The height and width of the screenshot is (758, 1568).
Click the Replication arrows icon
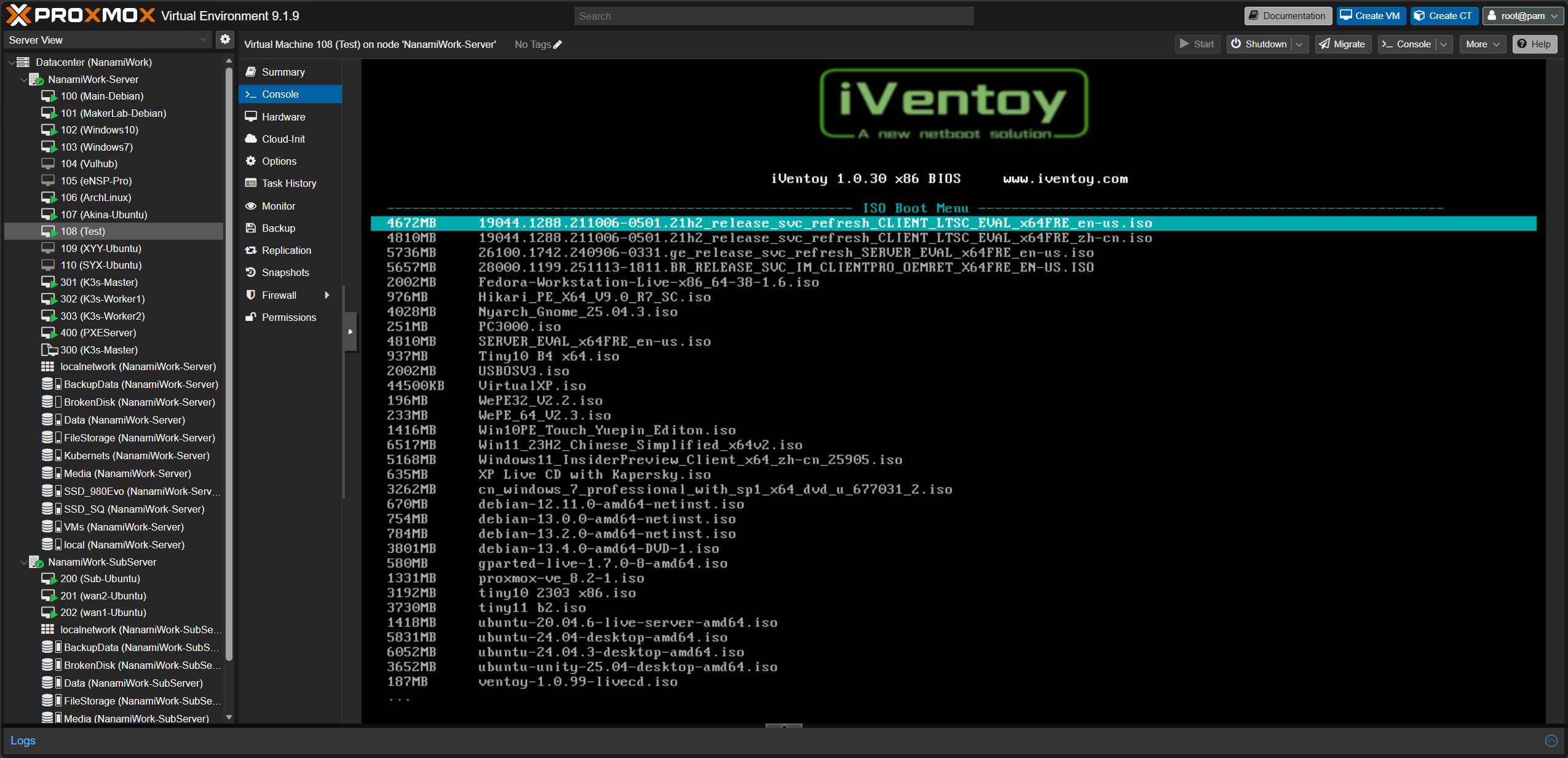[251, 250]
